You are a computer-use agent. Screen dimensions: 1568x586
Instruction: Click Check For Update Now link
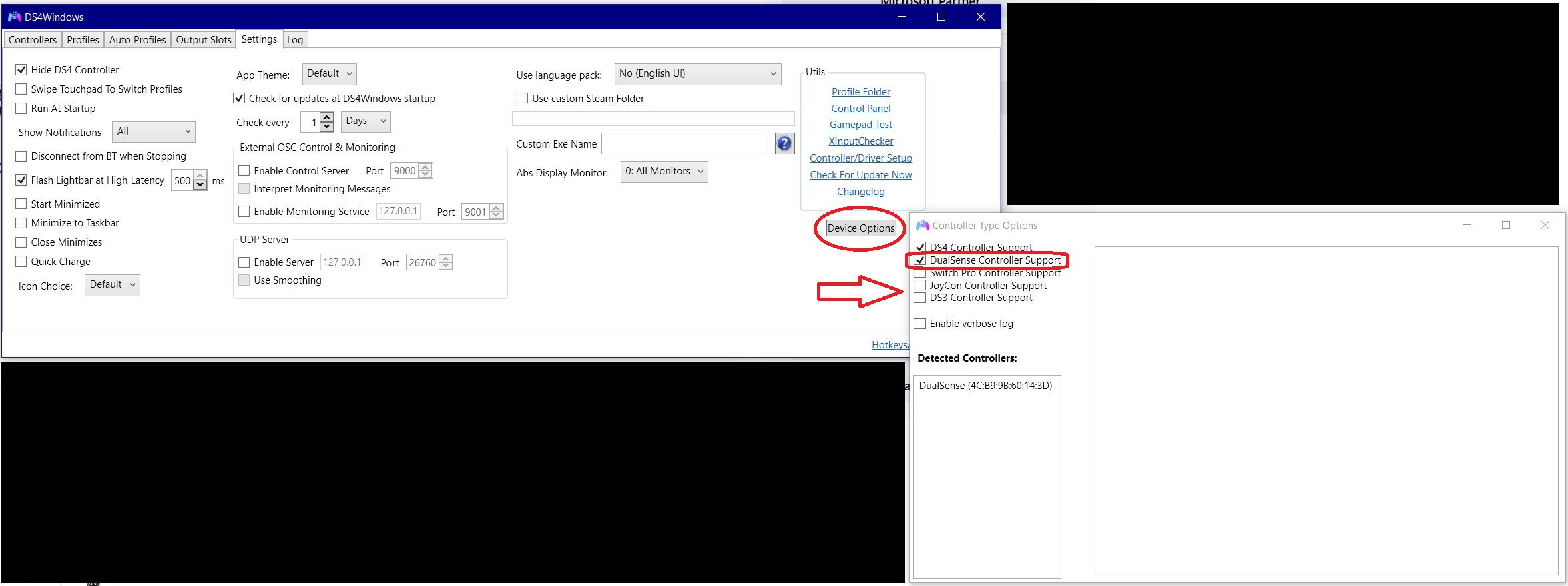[x=861, y=175]
